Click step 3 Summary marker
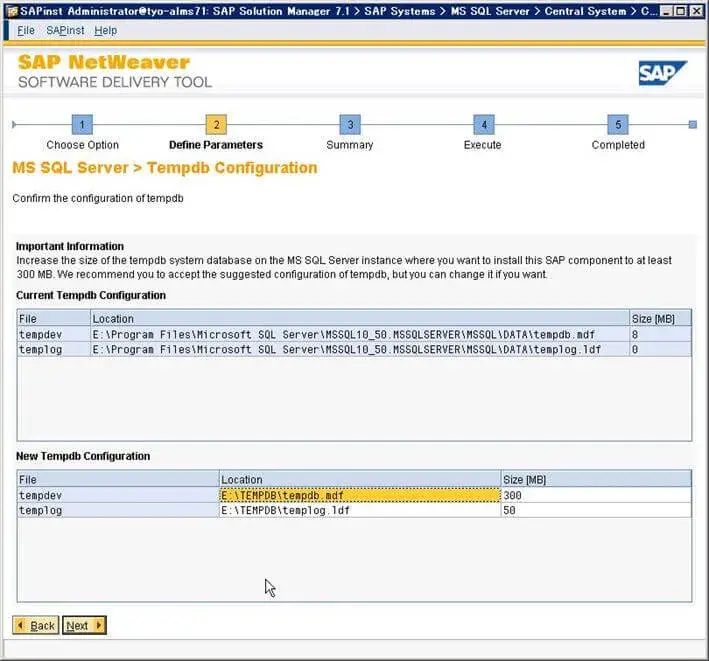Screen dimensions: 709x661 (x=350, y=124)
